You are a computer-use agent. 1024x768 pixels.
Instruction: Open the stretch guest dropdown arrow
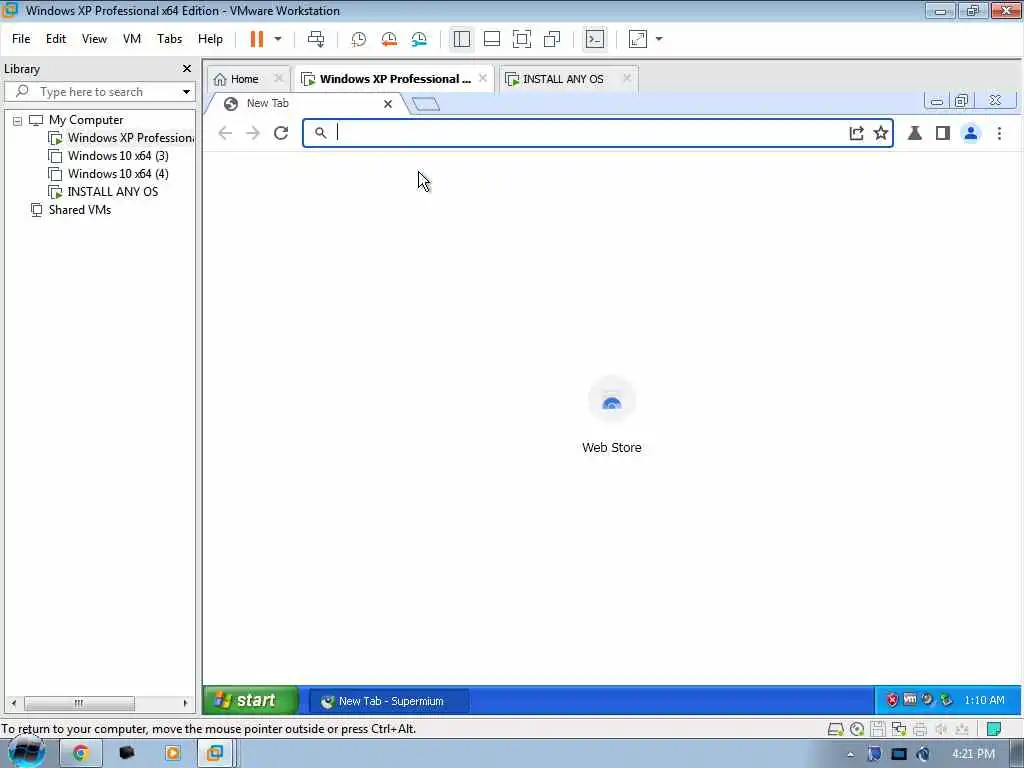click(x=659, y=39)
